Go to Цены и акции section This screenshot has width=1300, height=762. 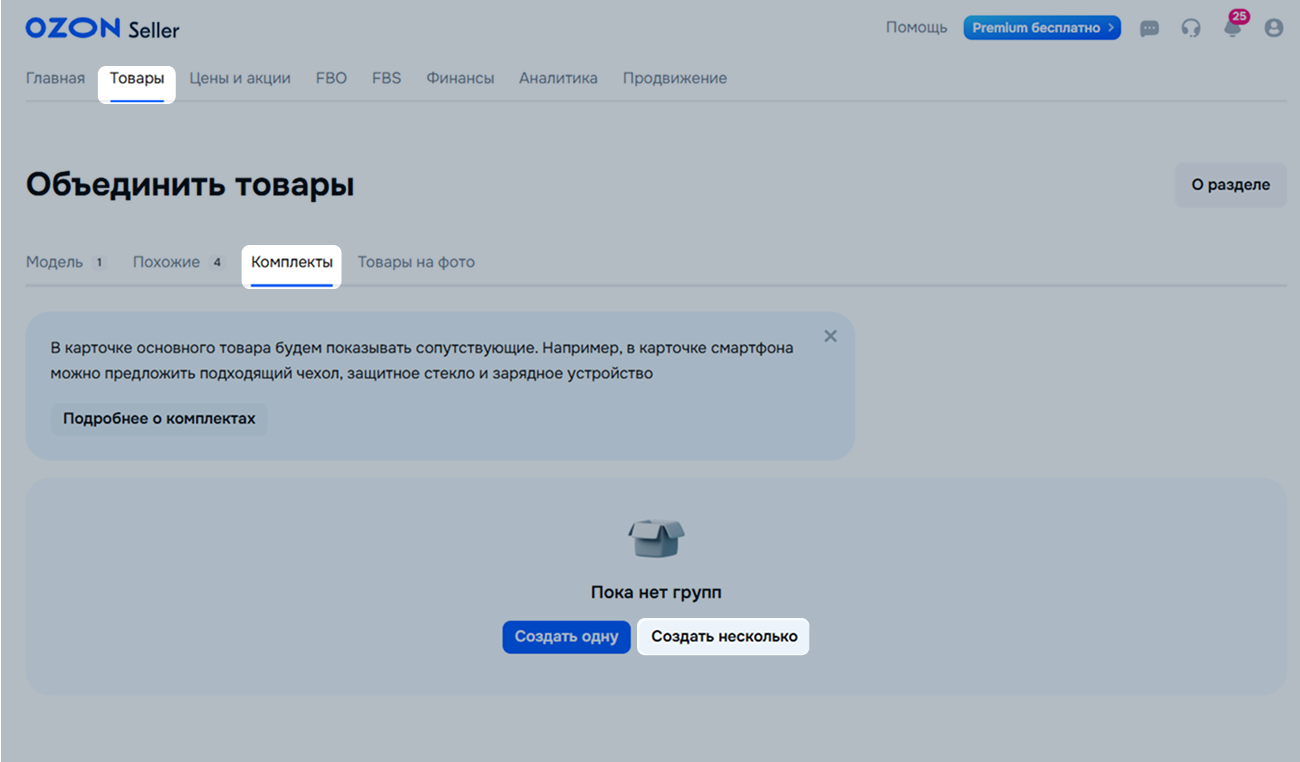tap(240, 78)
